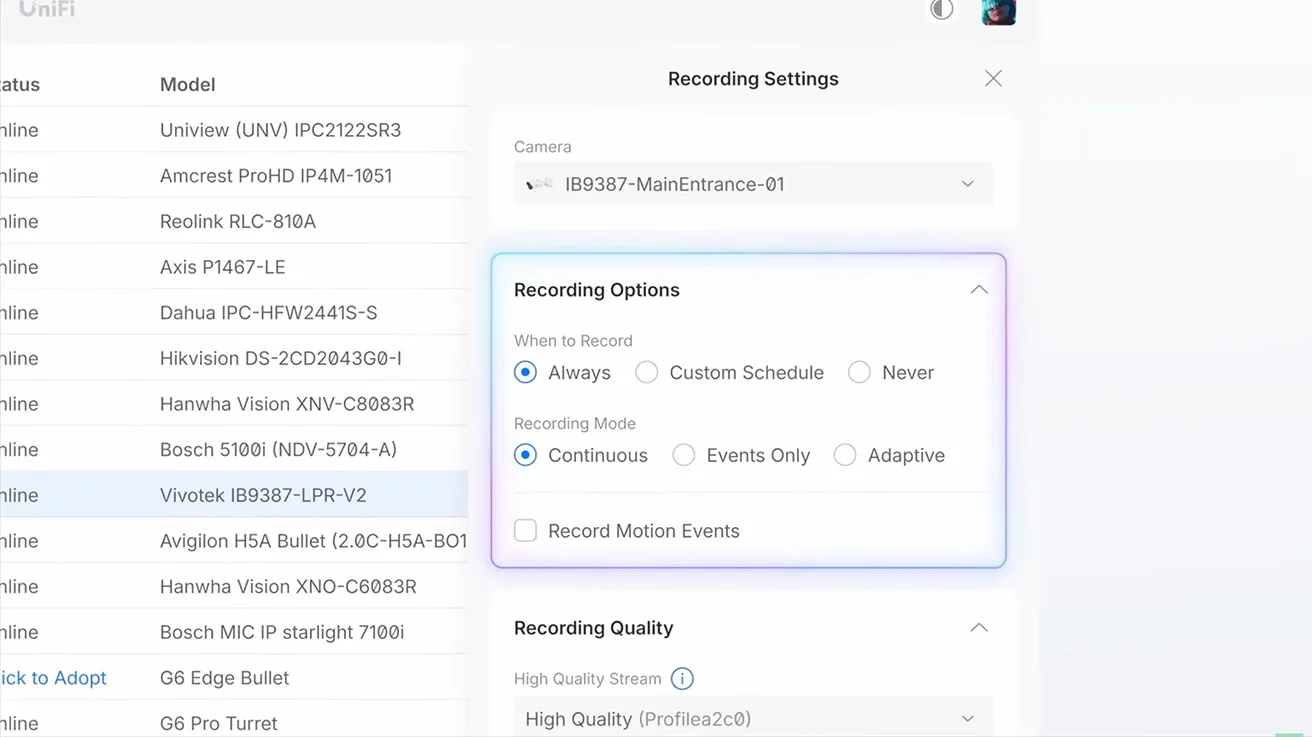Select Bosch 5100i (NDV-5704-A) row

coord(234,450)
